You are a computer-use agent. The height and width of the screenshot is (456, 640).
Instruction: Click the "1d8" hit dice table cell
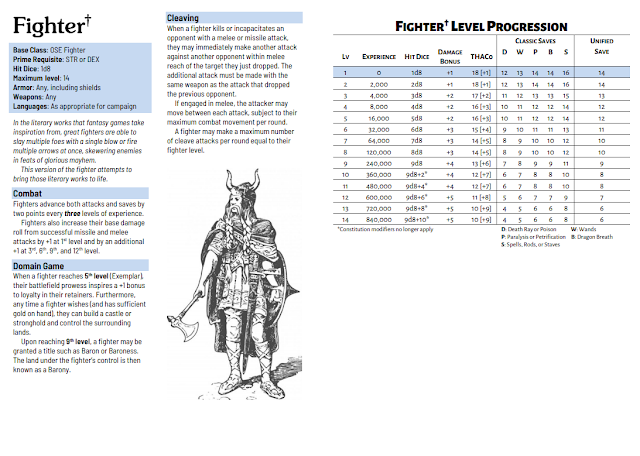pyautogui.click(x=416, y=73)
